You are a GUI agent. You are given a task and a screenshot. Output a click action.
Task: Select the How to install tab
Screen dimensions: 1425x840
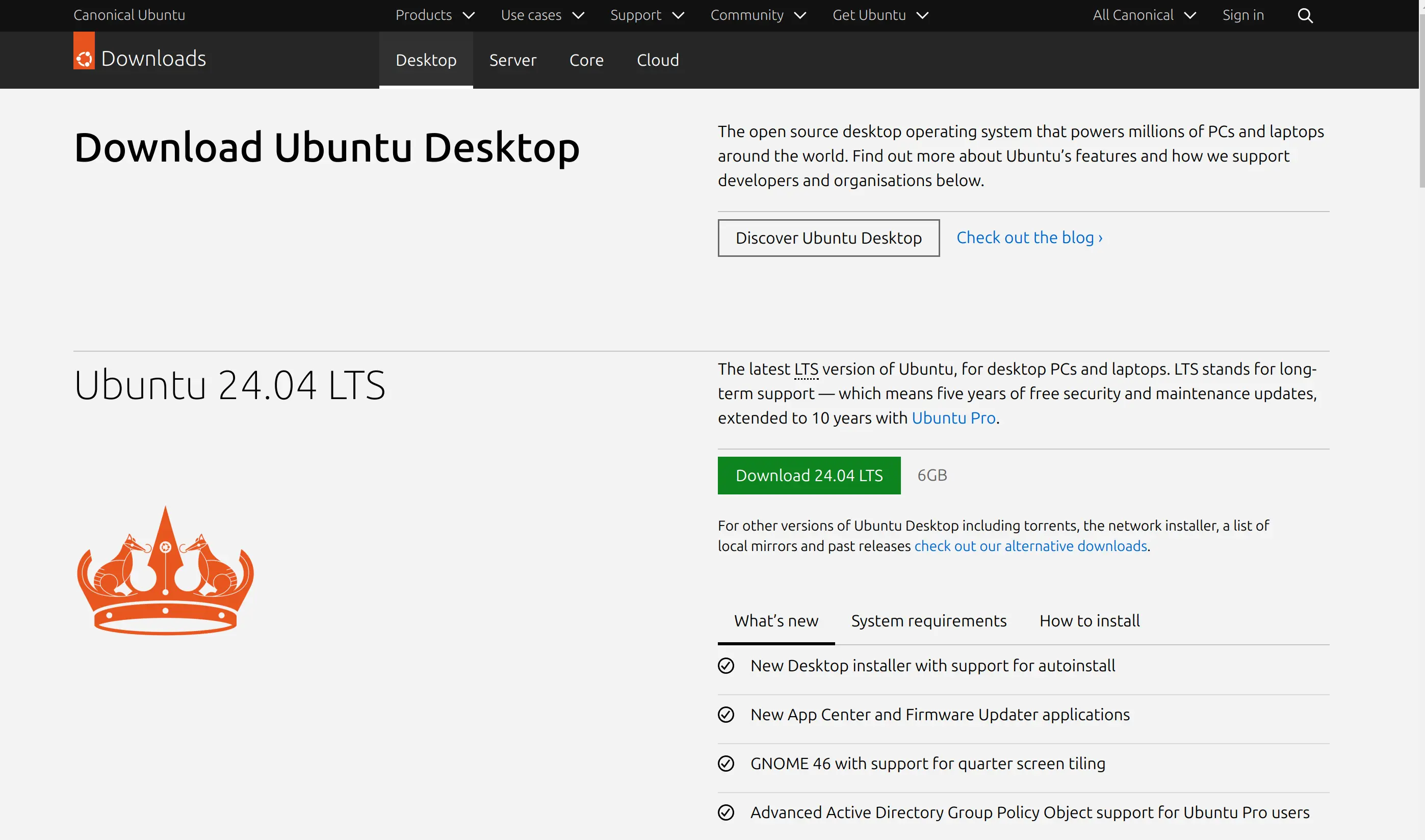tap(1090, 621)
